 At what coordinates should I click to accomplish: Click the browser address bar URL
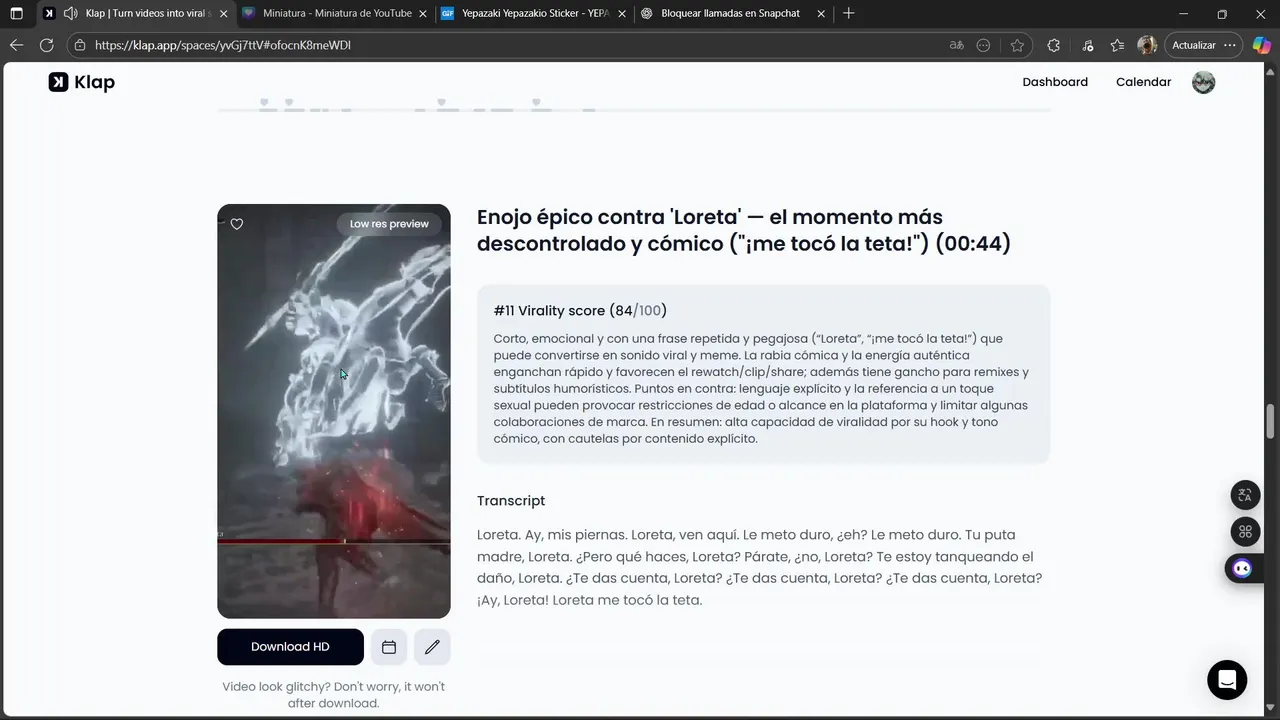[x=223, y=45]
